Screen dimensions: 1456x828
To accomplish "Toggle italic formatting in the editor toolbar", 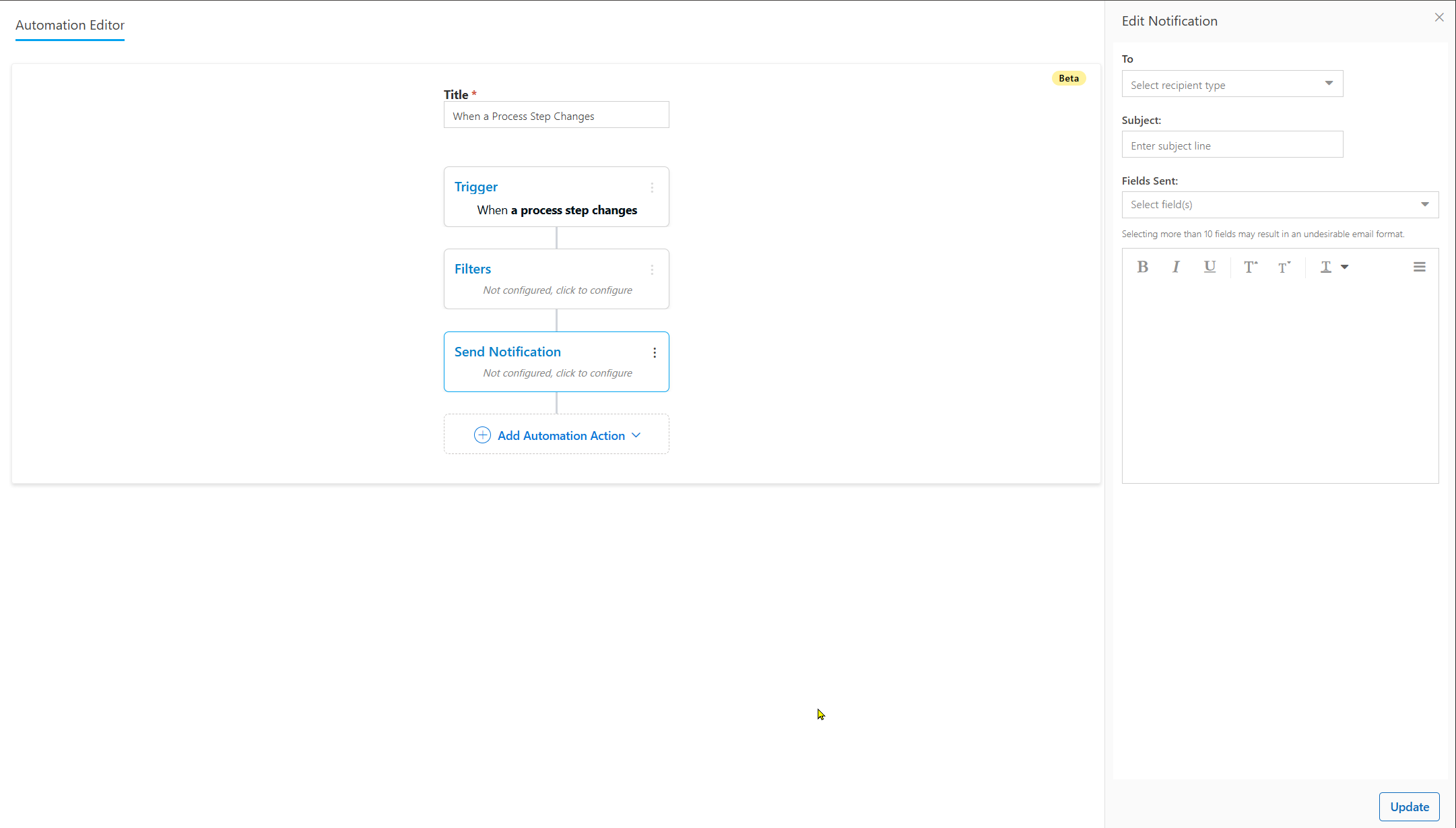I will click(1176, 267).
